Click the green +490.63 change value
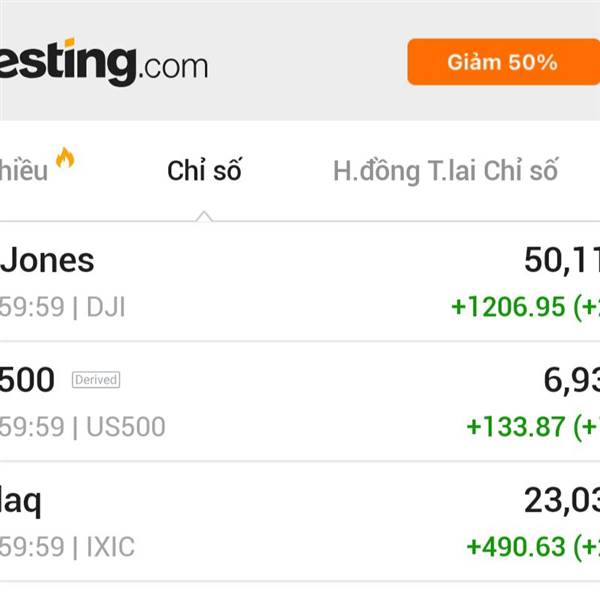Screen dimensions: 600x600 coord(516,547)
